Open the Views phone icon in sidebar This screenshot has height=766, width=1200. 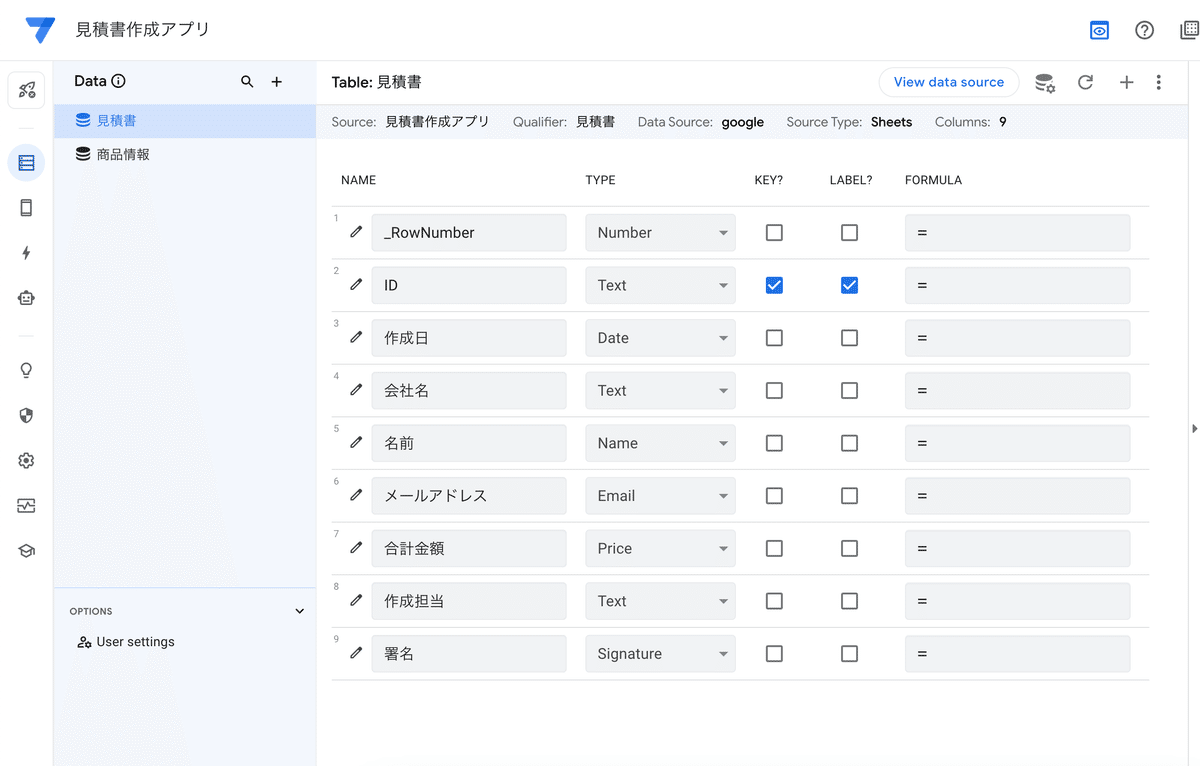(x=26, y=208)
